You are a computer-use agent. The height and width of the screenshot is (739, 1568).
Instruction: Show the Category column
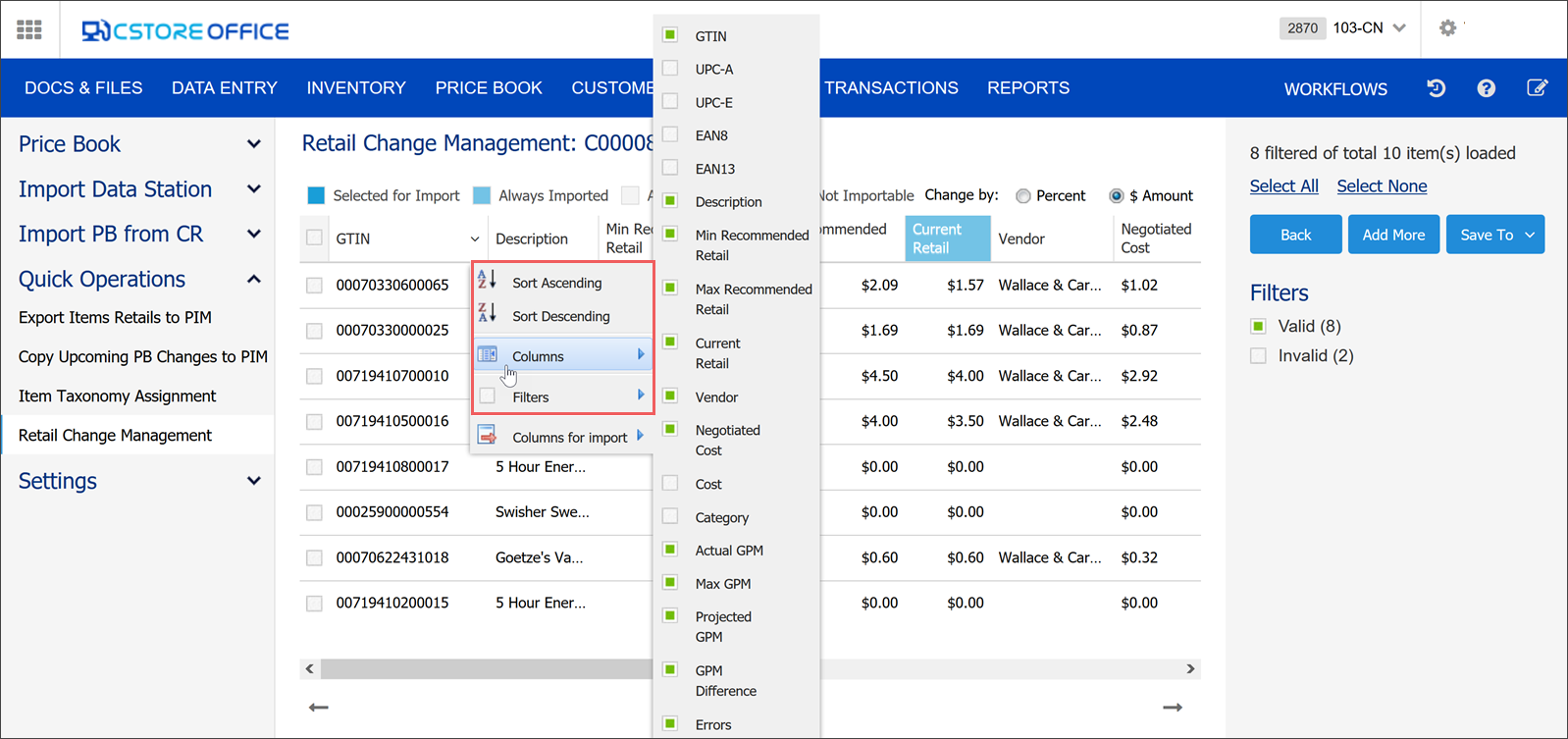[x=670, y=515]
